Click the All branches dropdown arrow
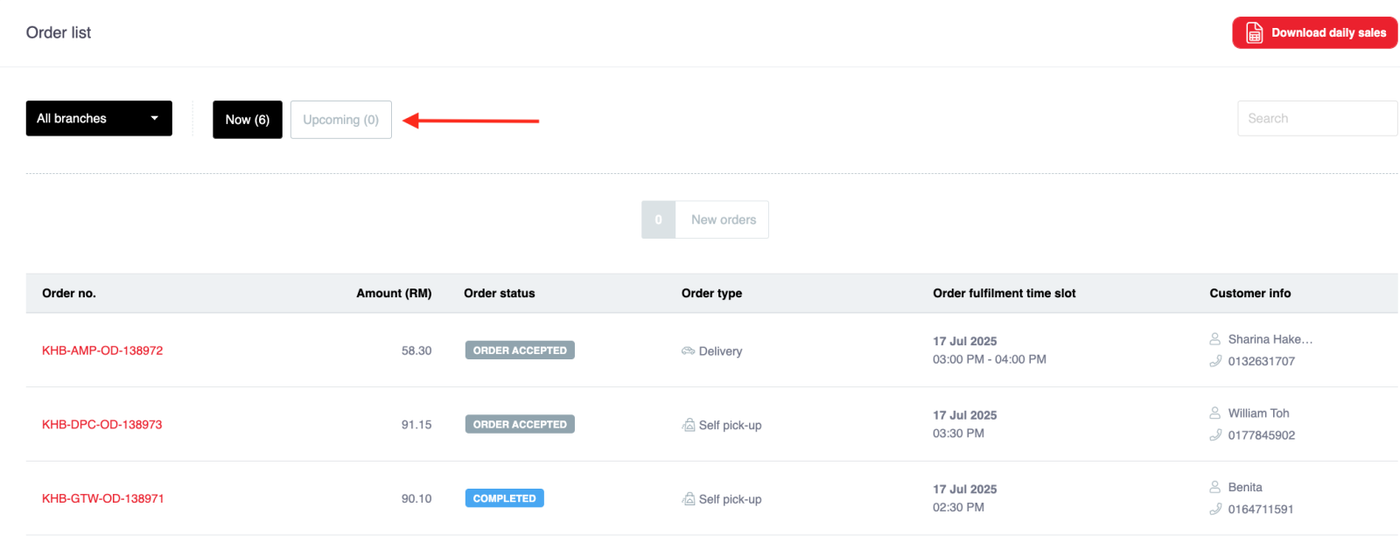 click(154, 118)
